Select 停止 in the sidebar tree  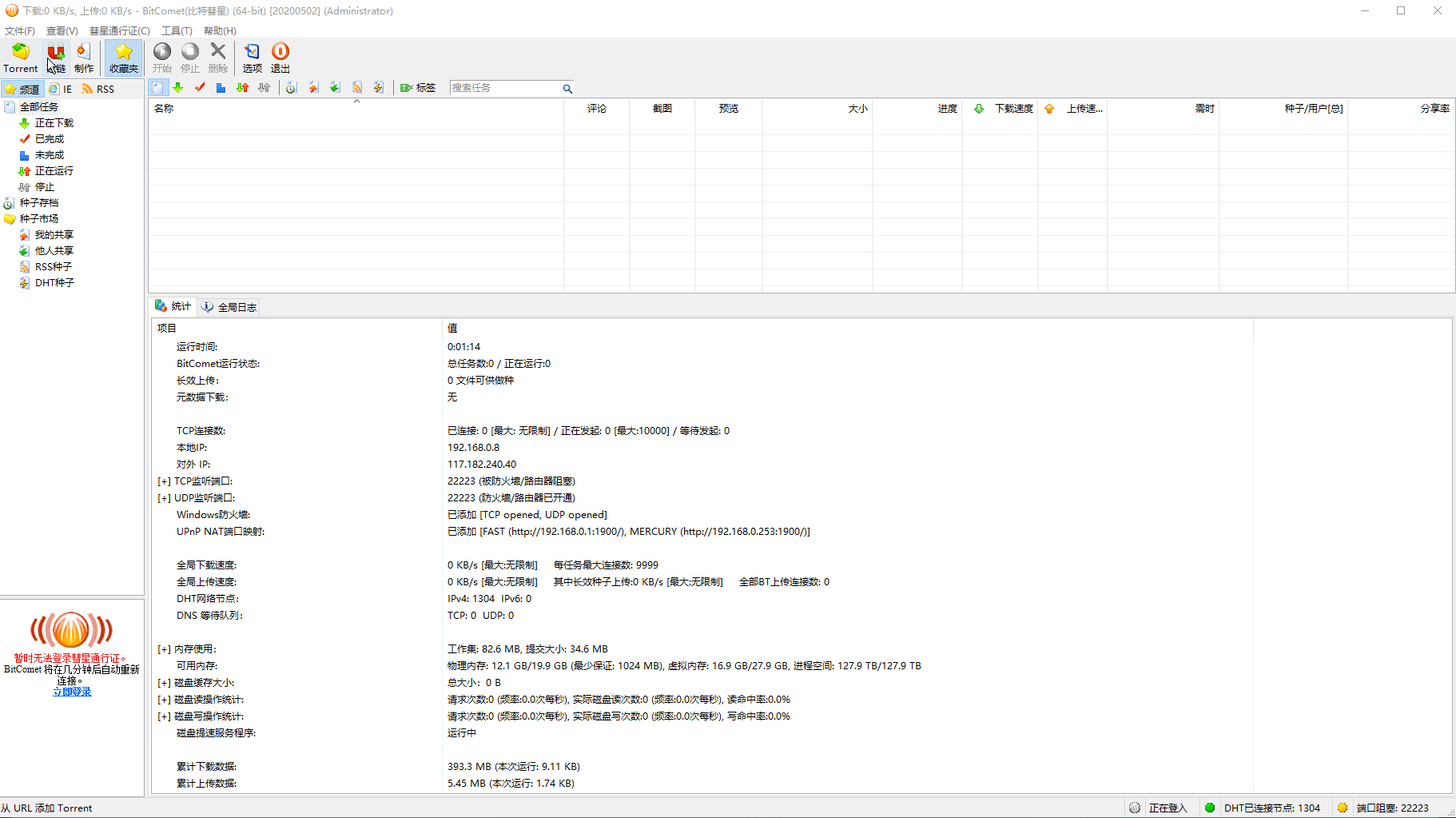44,187
